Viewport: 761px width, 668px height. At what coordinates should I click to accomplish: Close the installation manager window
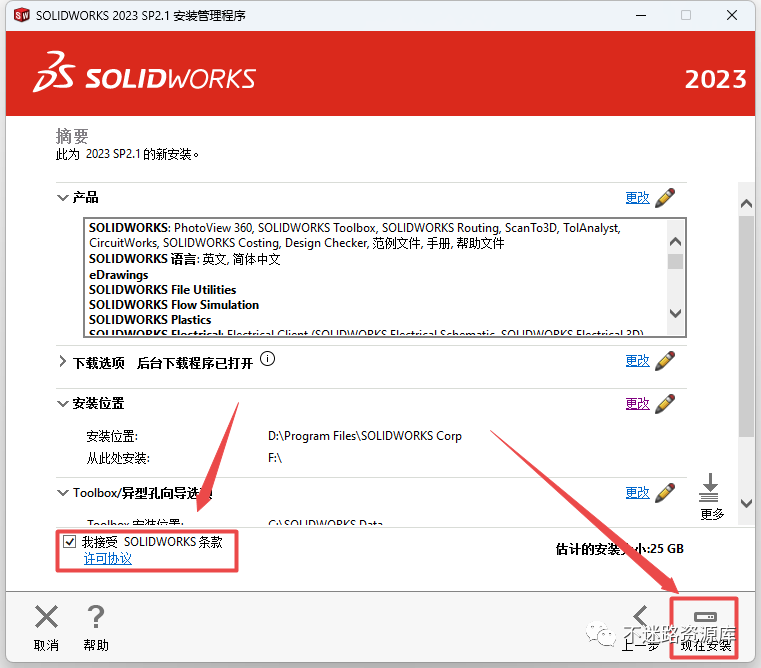(x=732, y=16)
